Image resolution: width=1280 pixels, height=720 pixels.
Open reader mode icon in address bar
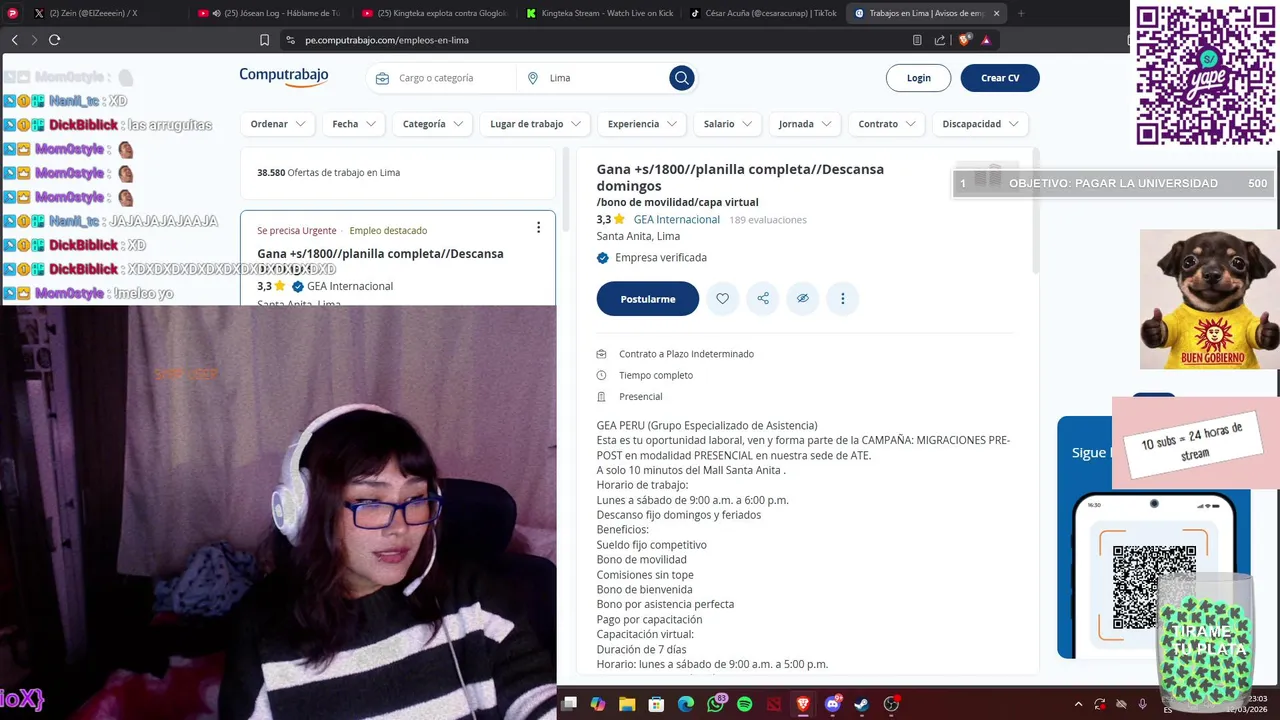[917, 40]
